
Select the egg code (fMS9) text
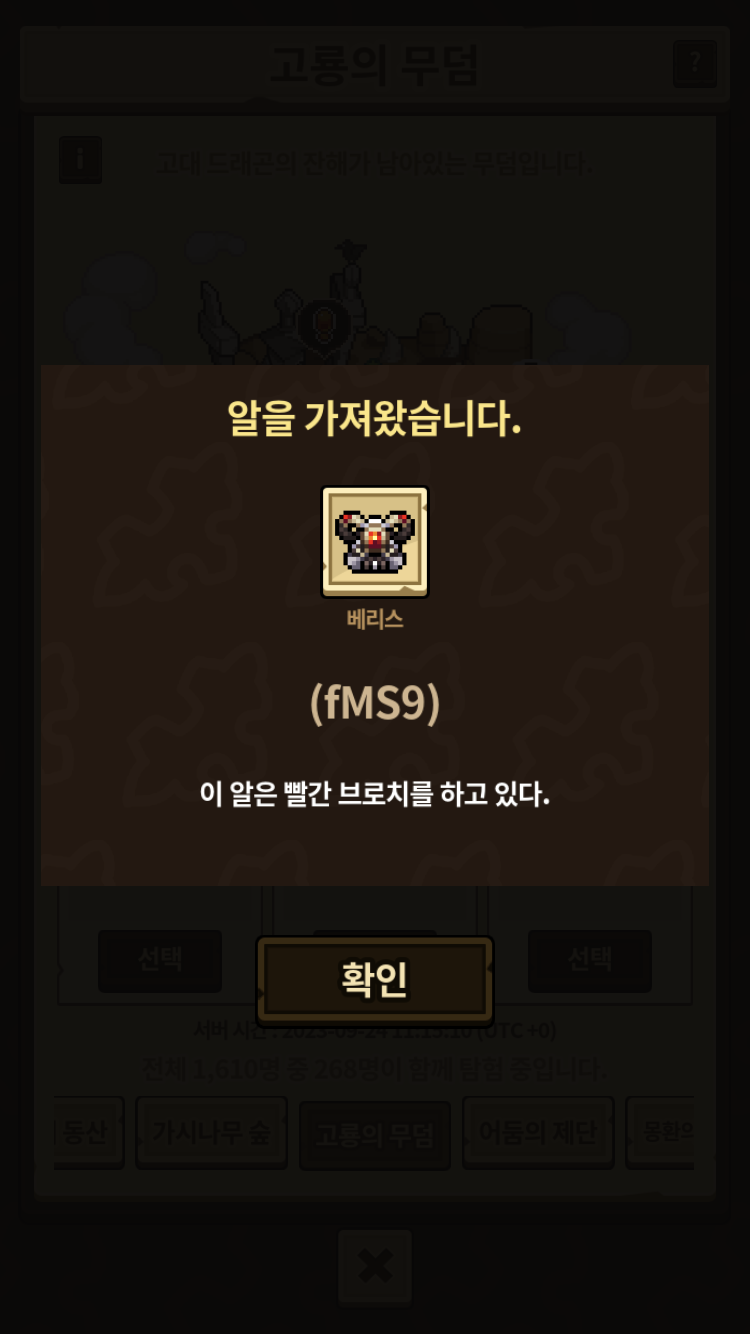(375, 703)
